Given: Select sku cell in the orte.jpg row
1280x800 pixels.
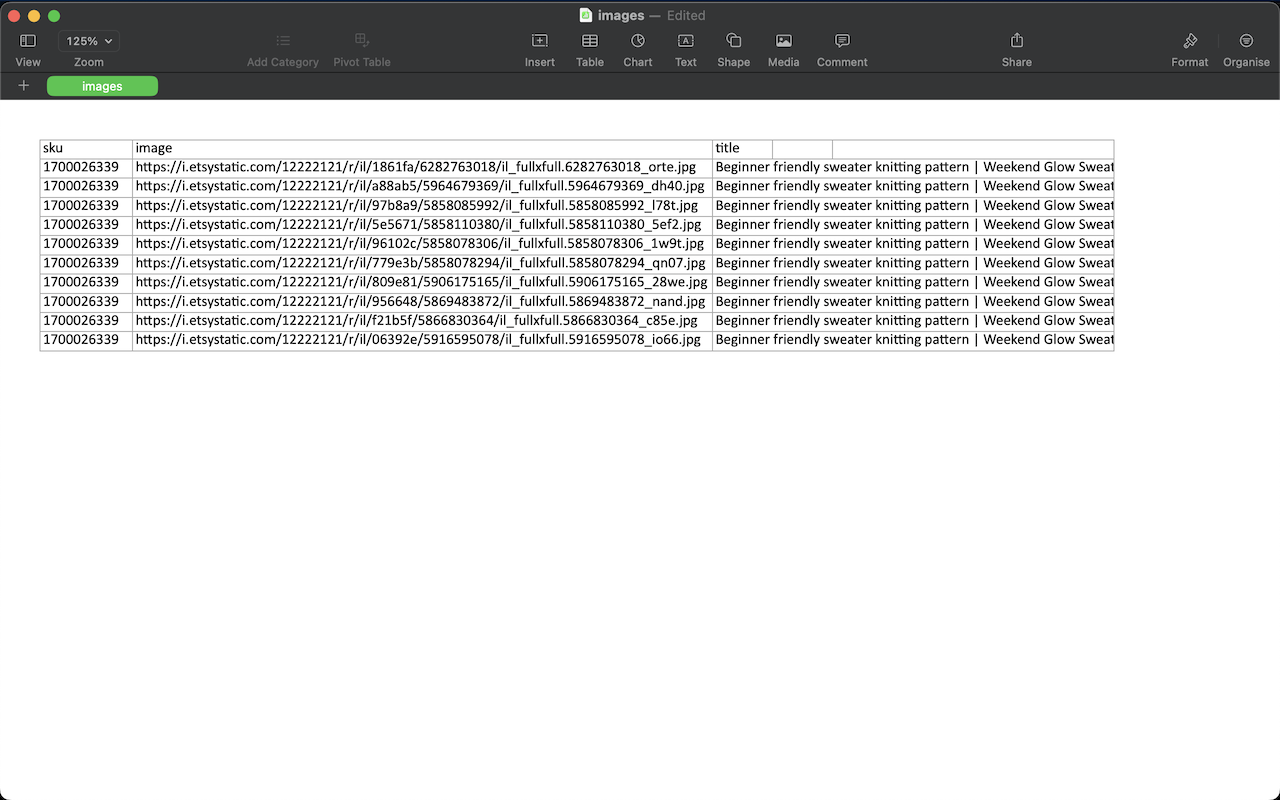Looking at the screenshot, I should pos(86,167).
